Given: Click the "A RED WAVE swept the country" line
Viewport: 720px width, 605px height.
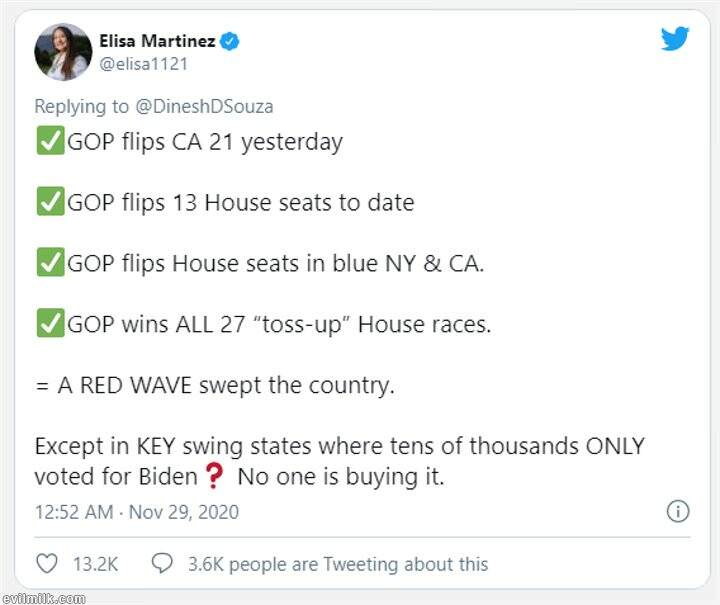Looking at the screenshot, I should pos(215,386).
